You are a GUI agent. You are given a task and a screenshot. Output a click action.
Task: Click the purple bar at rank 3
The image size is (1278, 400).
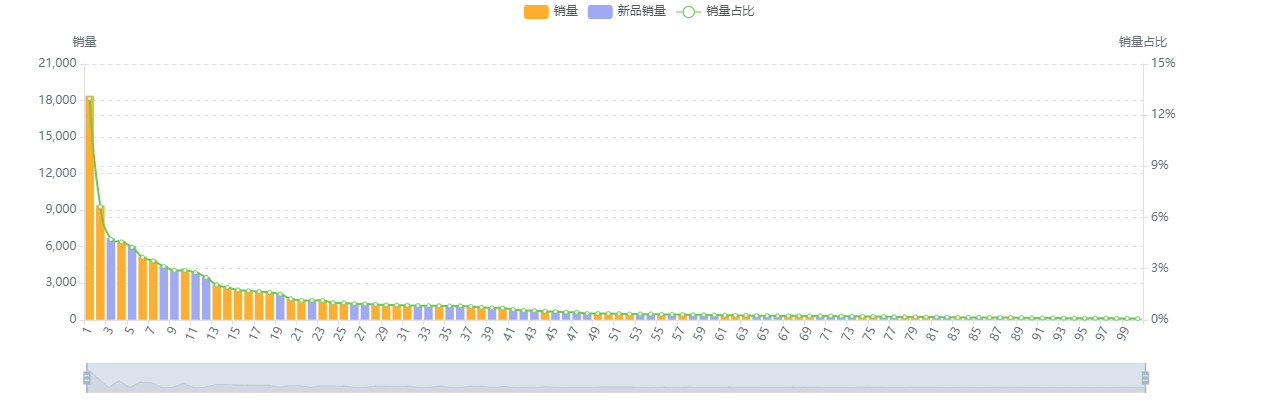click(111, 280)
